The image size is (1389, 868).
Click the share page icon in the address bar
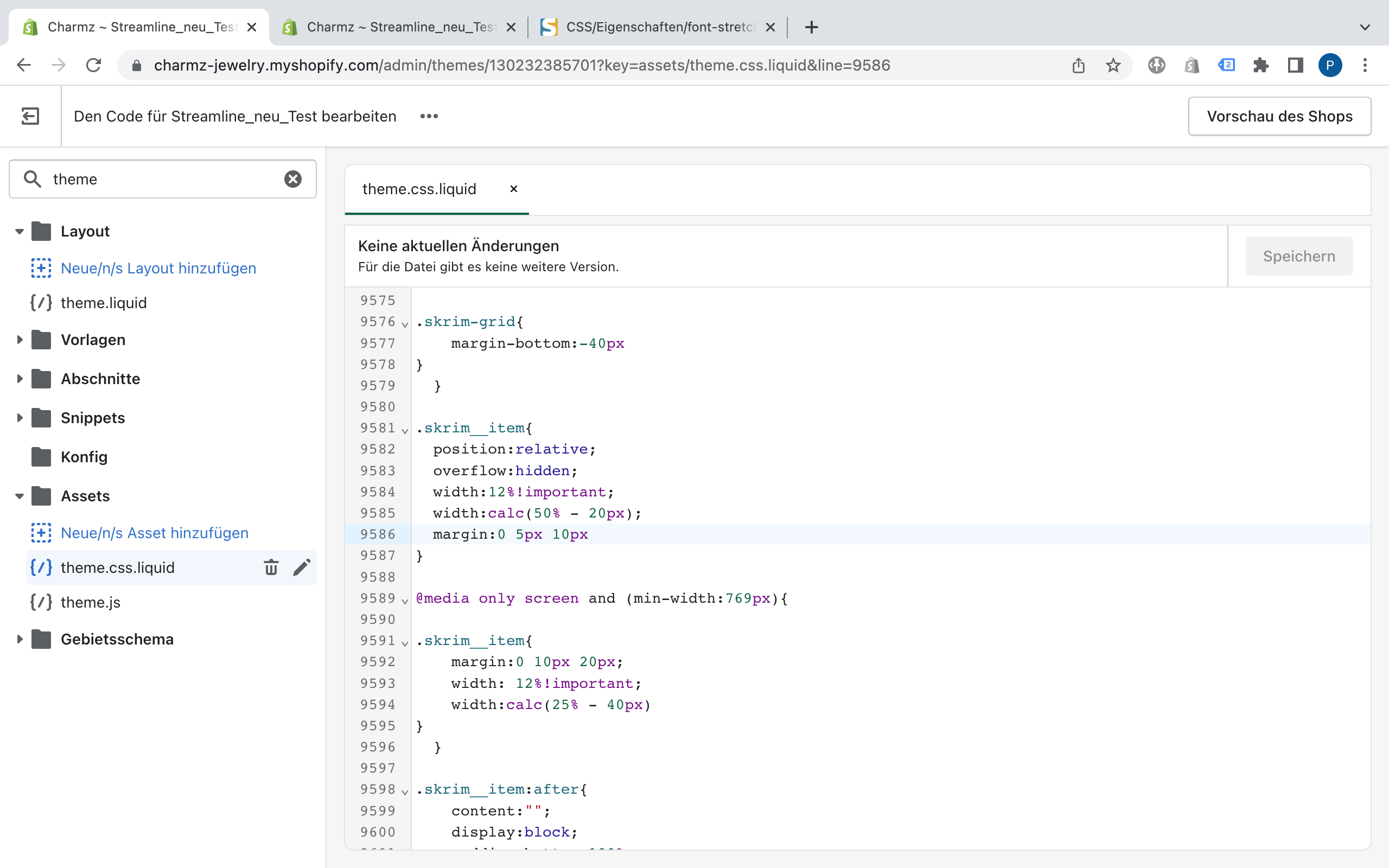(1079, 65)
